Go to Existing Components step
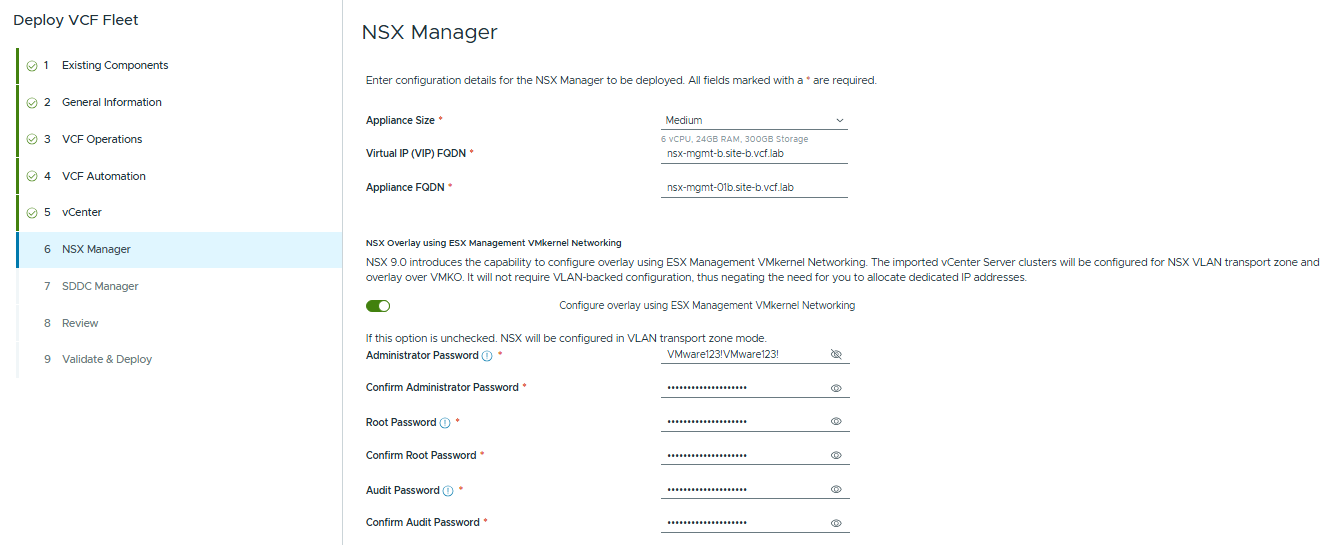 click(x=114, y=66)
